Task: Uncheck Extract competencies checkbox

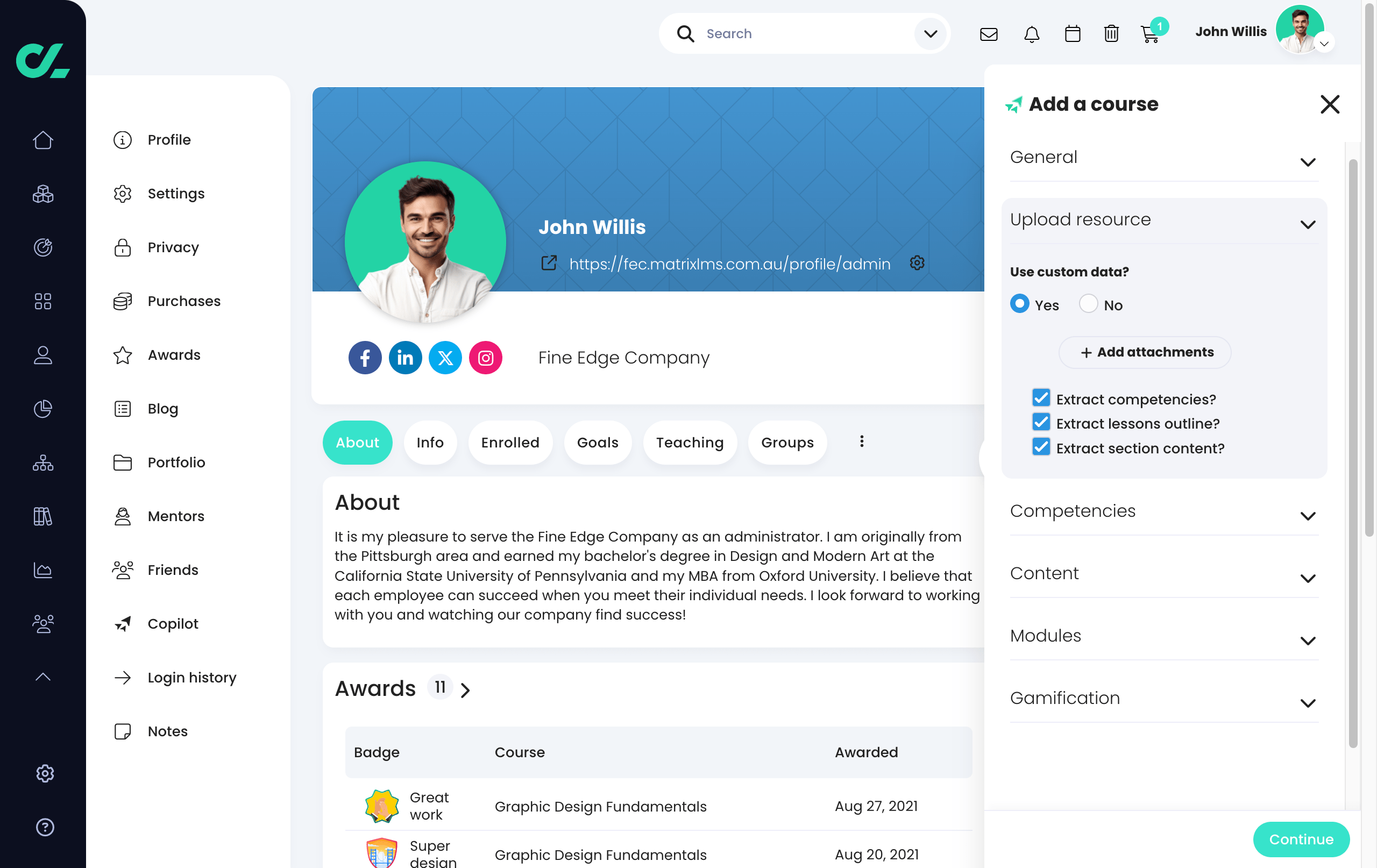Action: pos(1041,398)
